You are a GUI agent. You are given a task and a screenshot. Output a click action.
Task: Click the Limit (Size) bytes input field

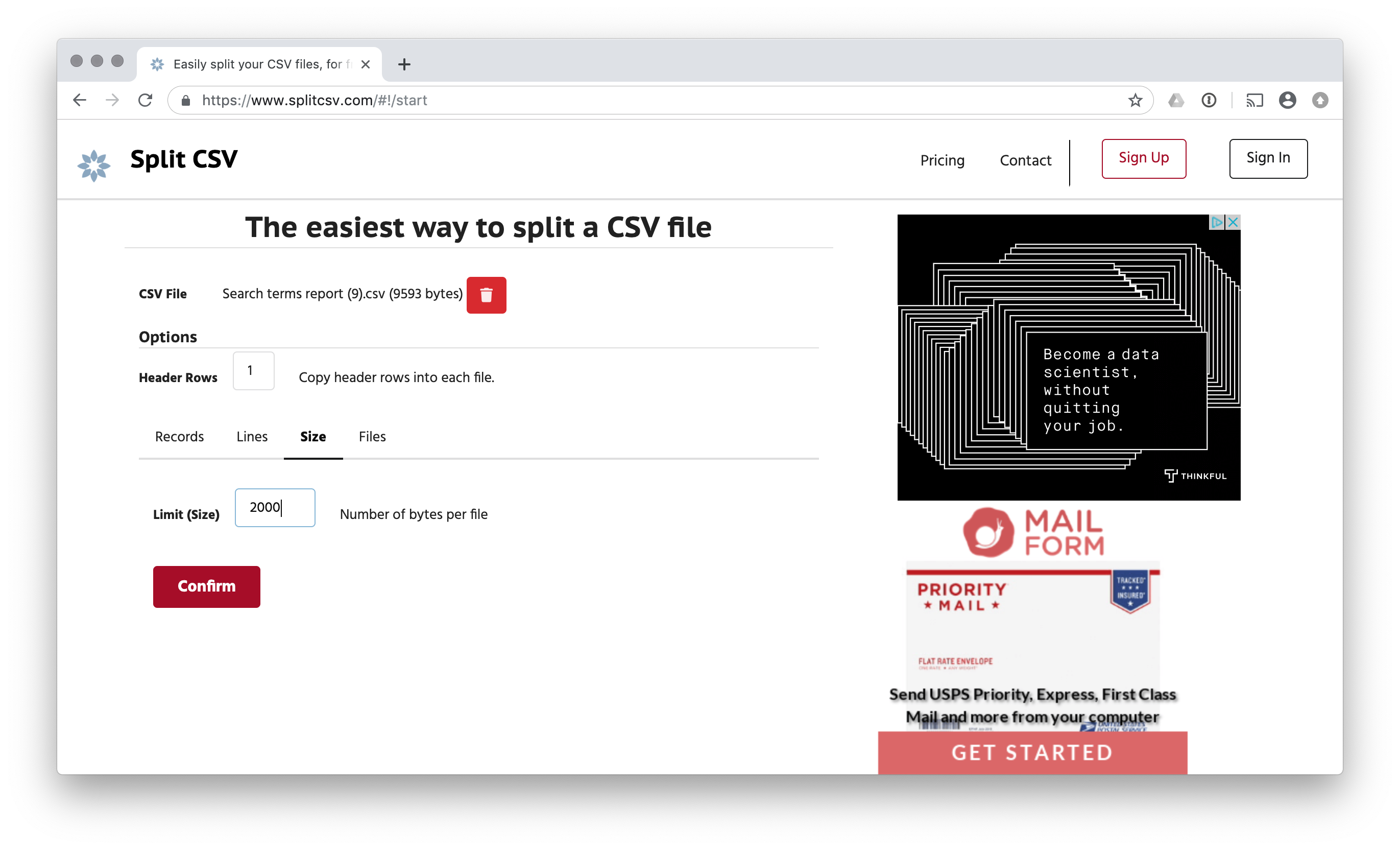tap(274, 508)
